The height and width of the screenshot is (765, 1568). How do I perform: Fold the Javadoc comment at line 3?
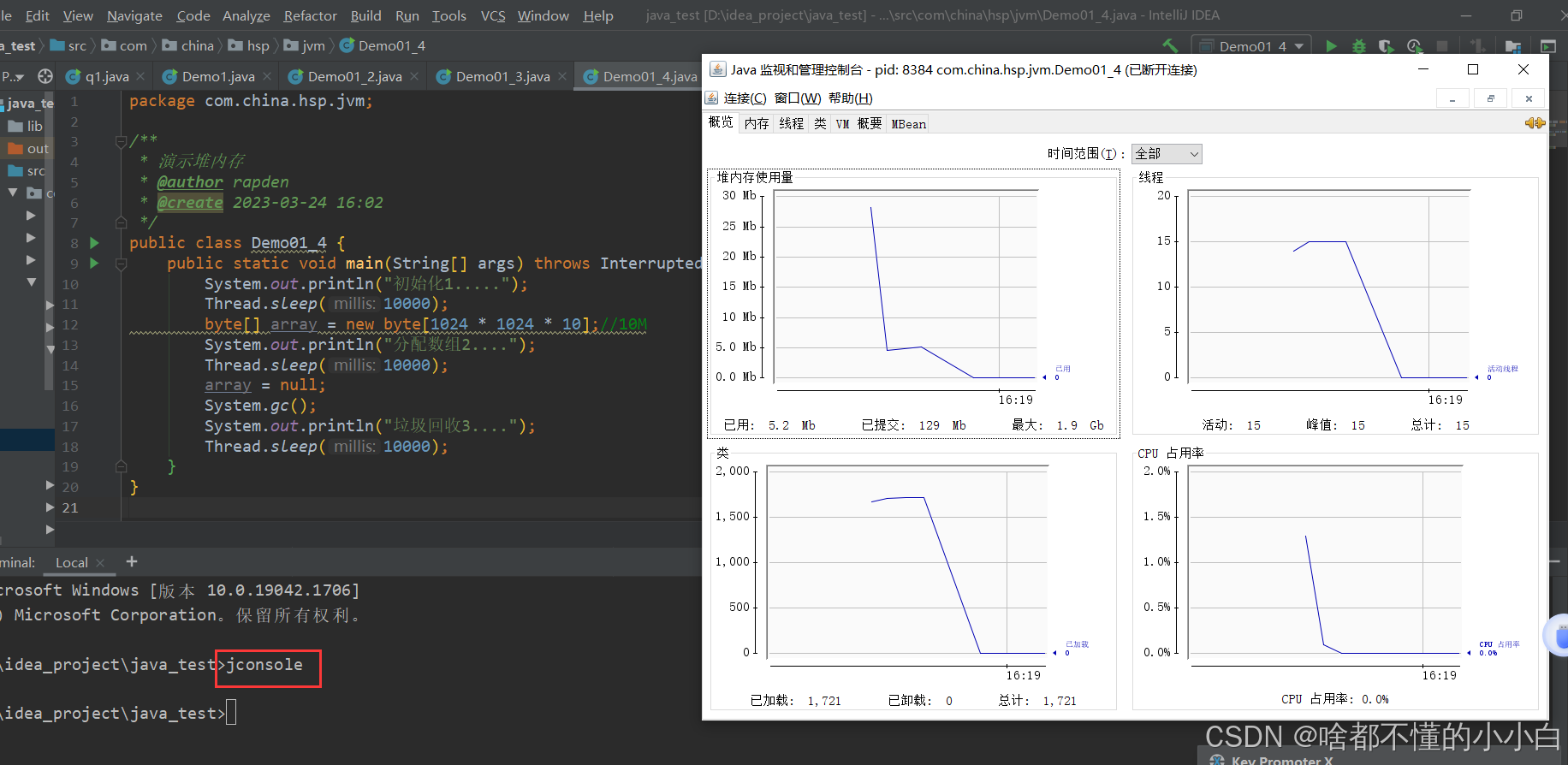tap(121, 141)
